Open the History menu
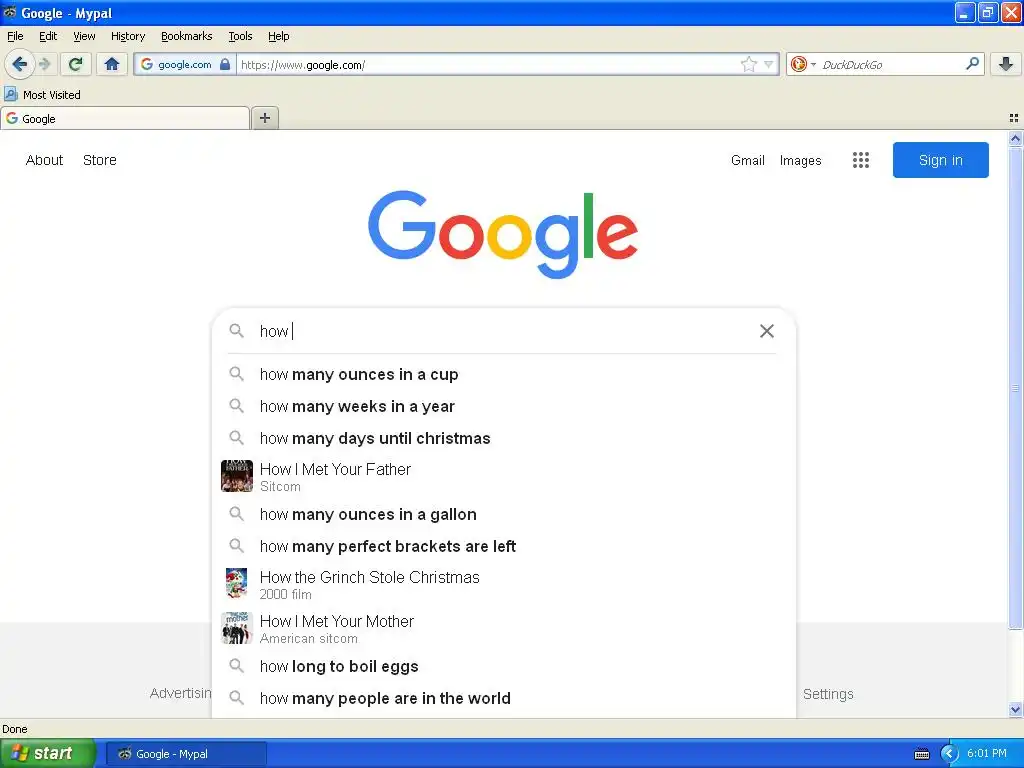 coord(128,36)
